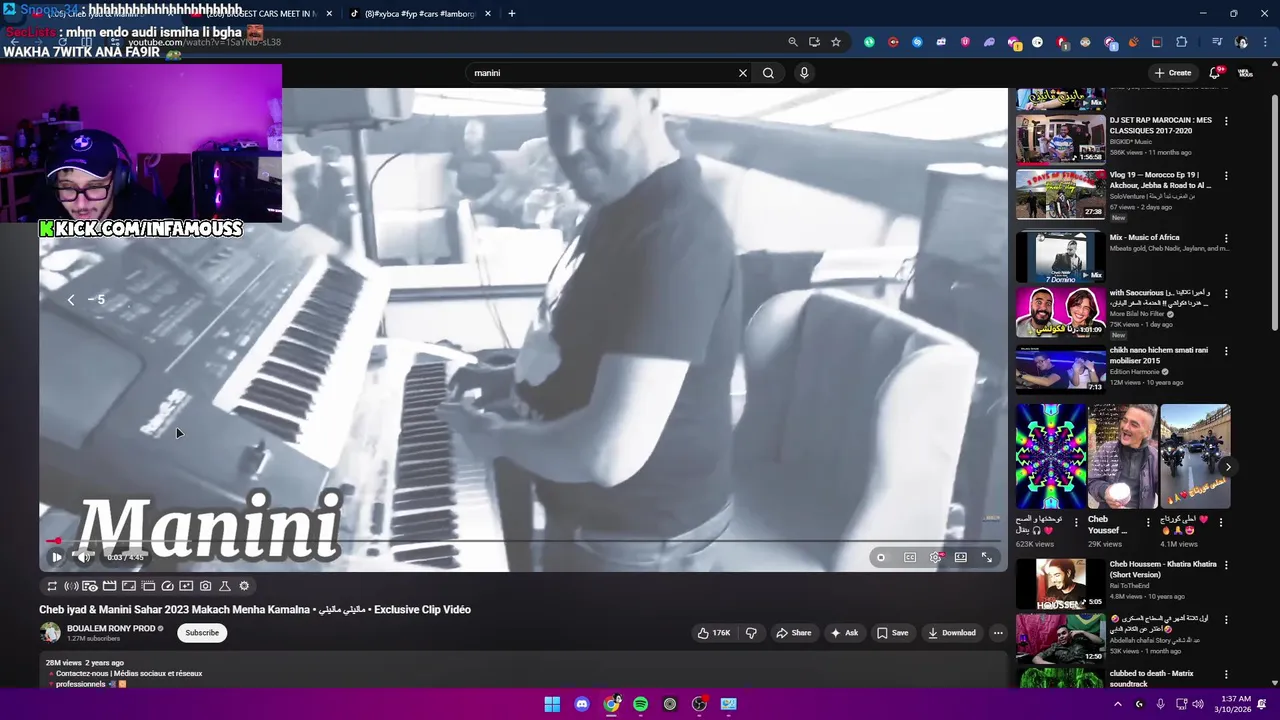Open YouTube notifications bell
Screen dimensions: 1280x720
[1215, 73]
